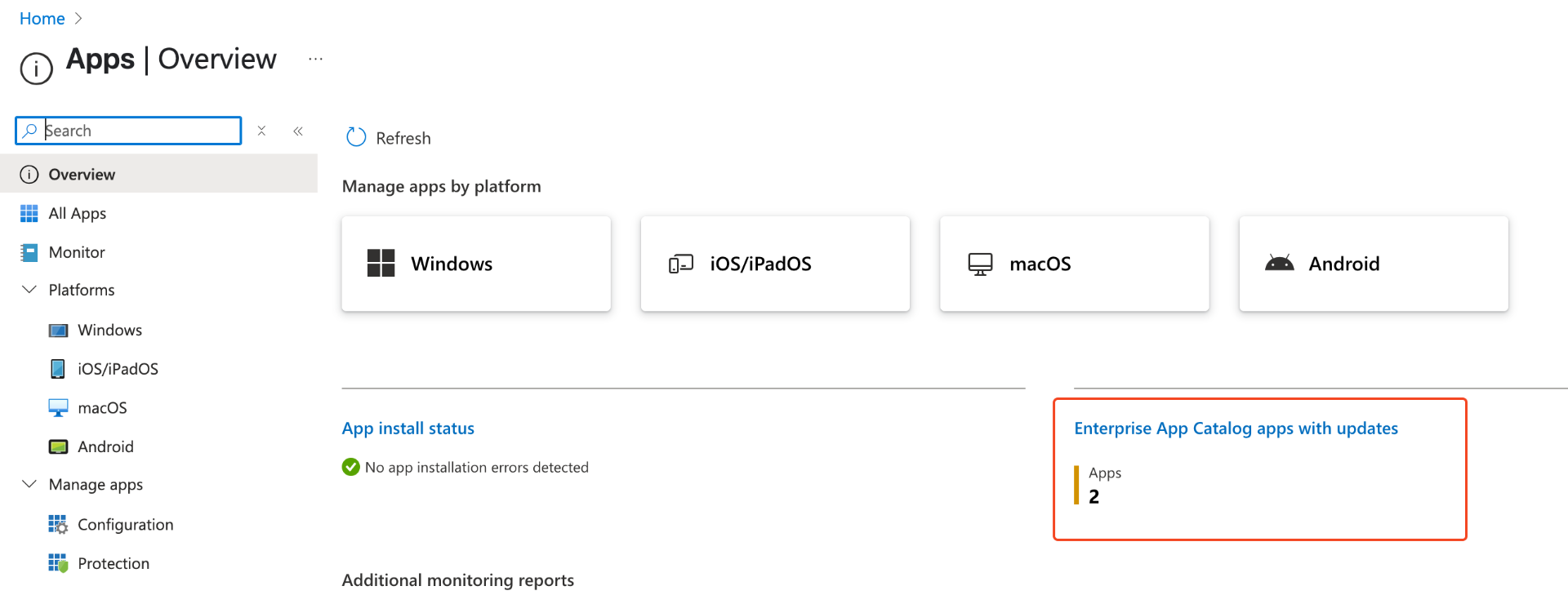Click the Android device icon in sidebar
Screen dimensions: 1568x595
[x=58, y=446]
